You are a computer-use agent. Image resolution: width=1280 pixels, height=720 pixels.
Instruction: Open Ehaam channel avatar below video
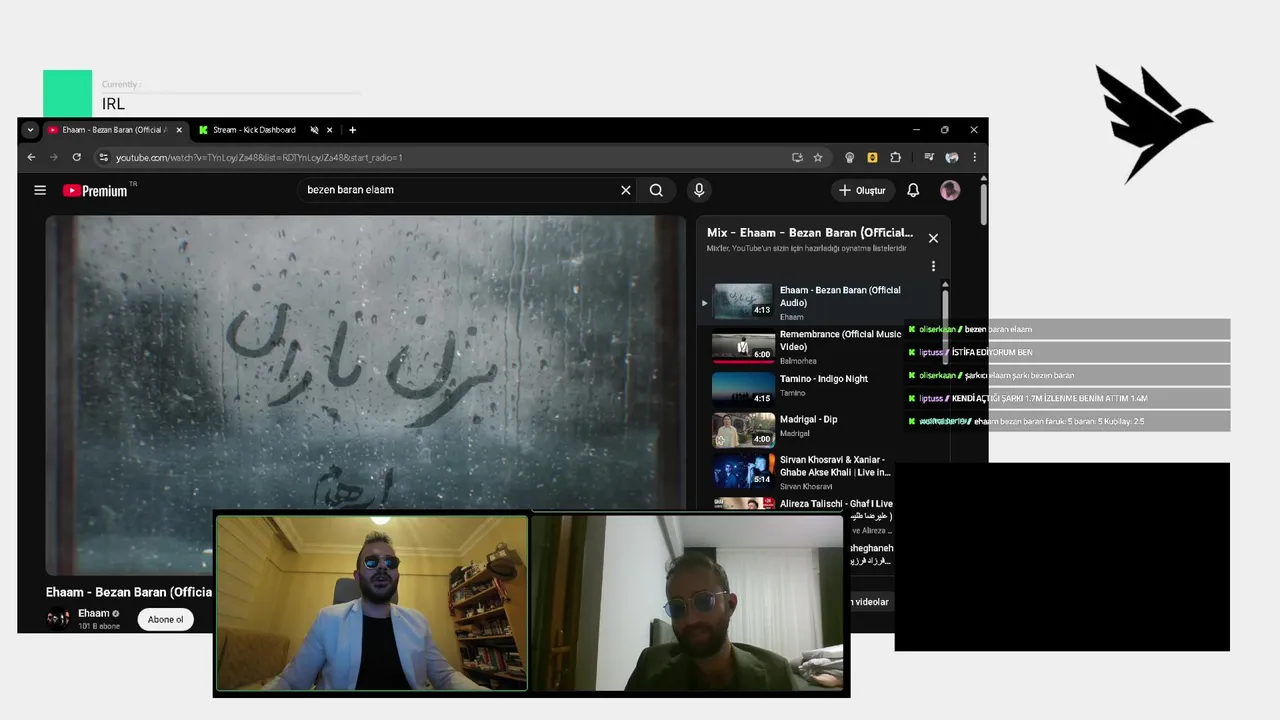point(58,618)
